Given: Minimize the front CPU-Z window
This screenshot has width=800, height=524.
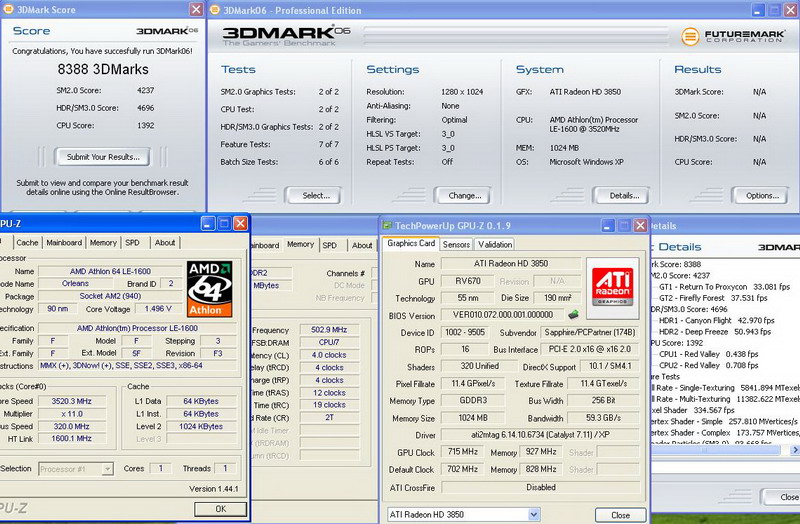Looking at the screenshot, I should coord(208,223).
